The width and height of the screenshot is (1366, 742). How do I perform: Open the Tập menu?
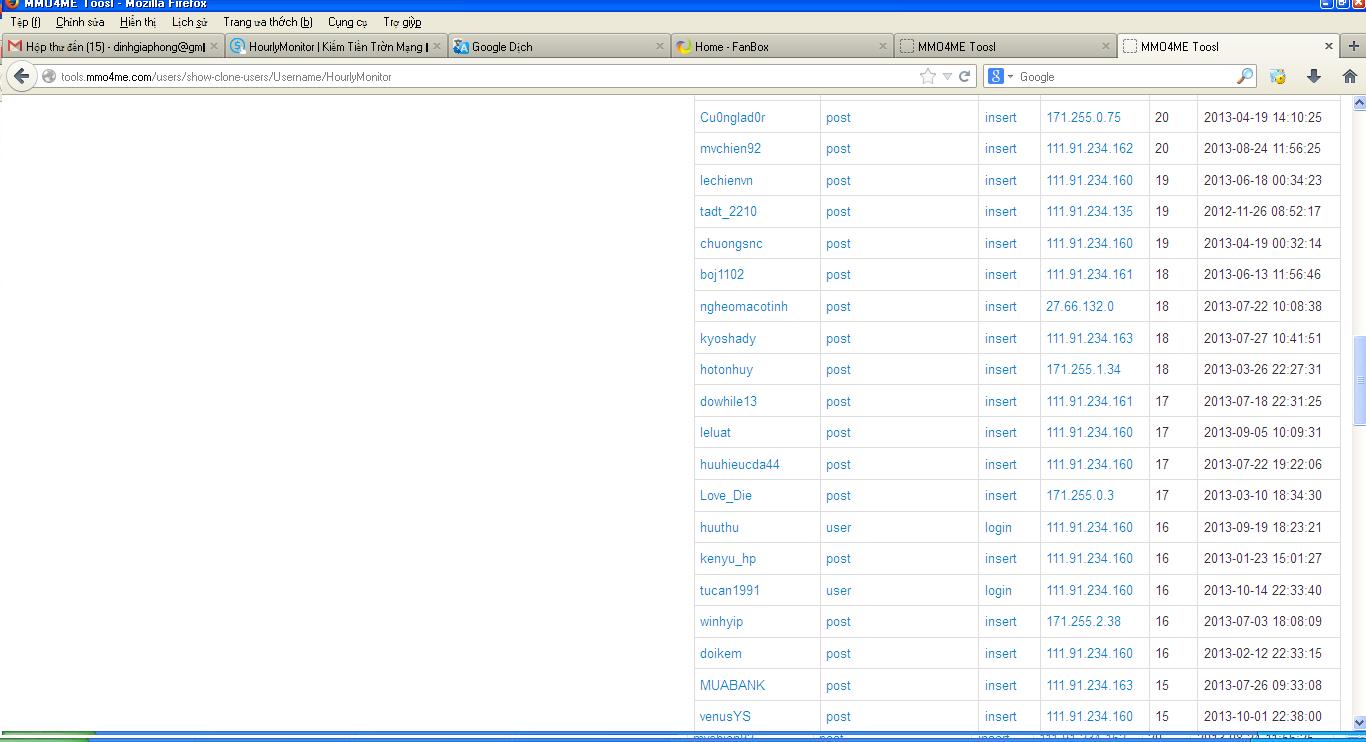pyautogui.click(x=25, y=21)
